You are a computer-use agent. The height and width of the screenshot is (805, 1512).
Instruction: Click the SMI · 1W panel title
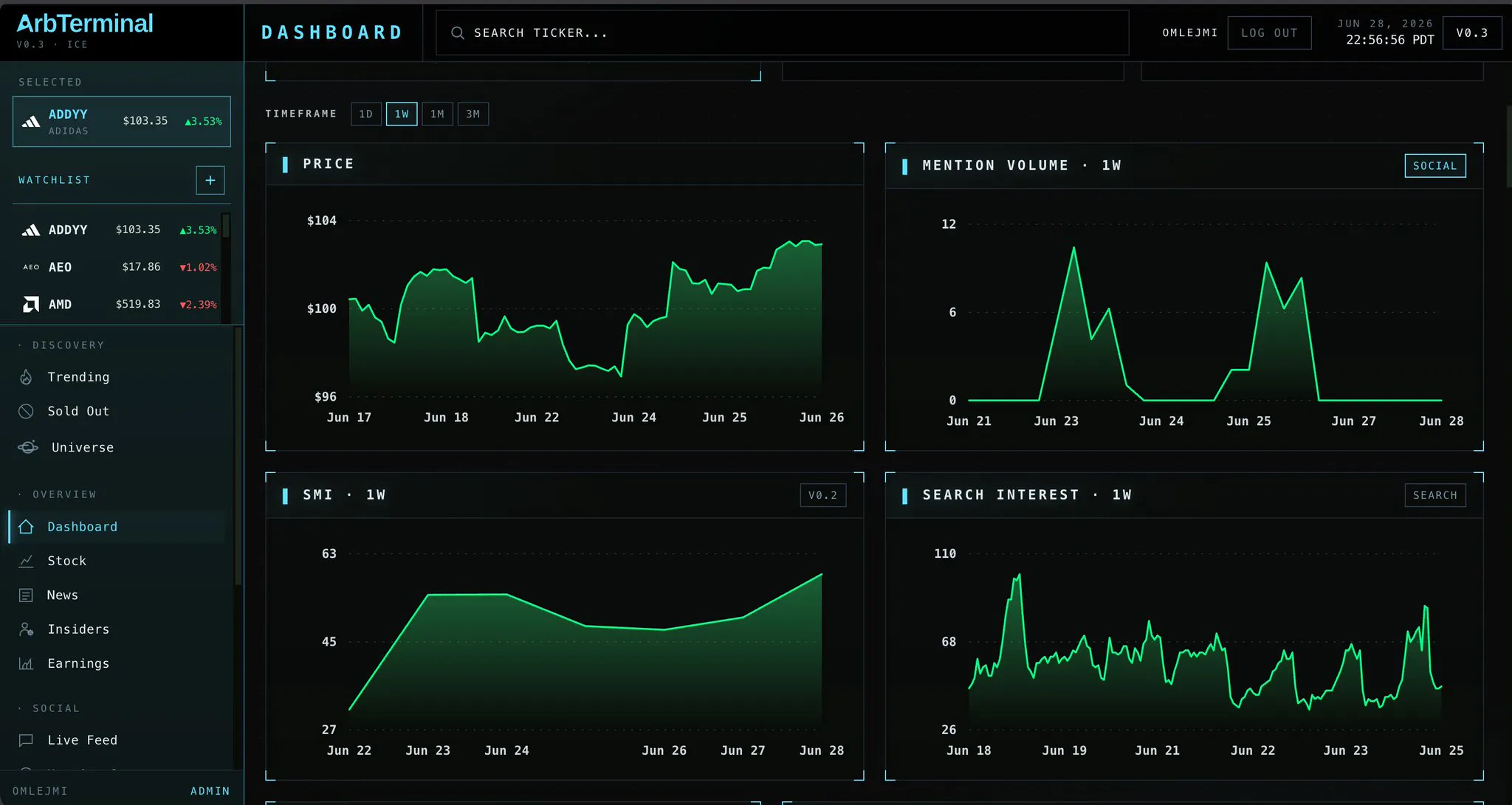pos(344,495)
